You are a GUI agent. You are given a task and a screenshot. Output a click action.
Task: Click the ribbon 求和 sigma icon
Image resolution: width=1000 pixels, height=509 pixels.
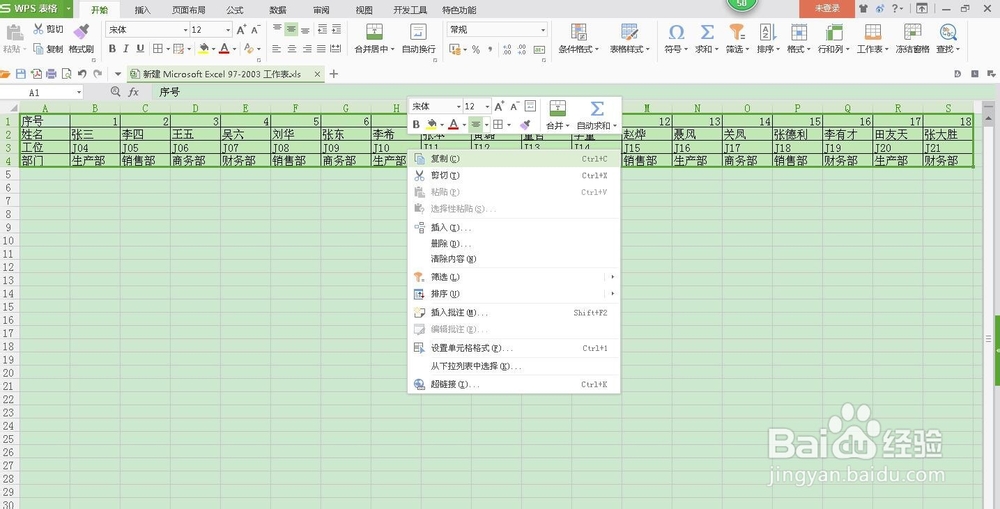tap(707, 33)
